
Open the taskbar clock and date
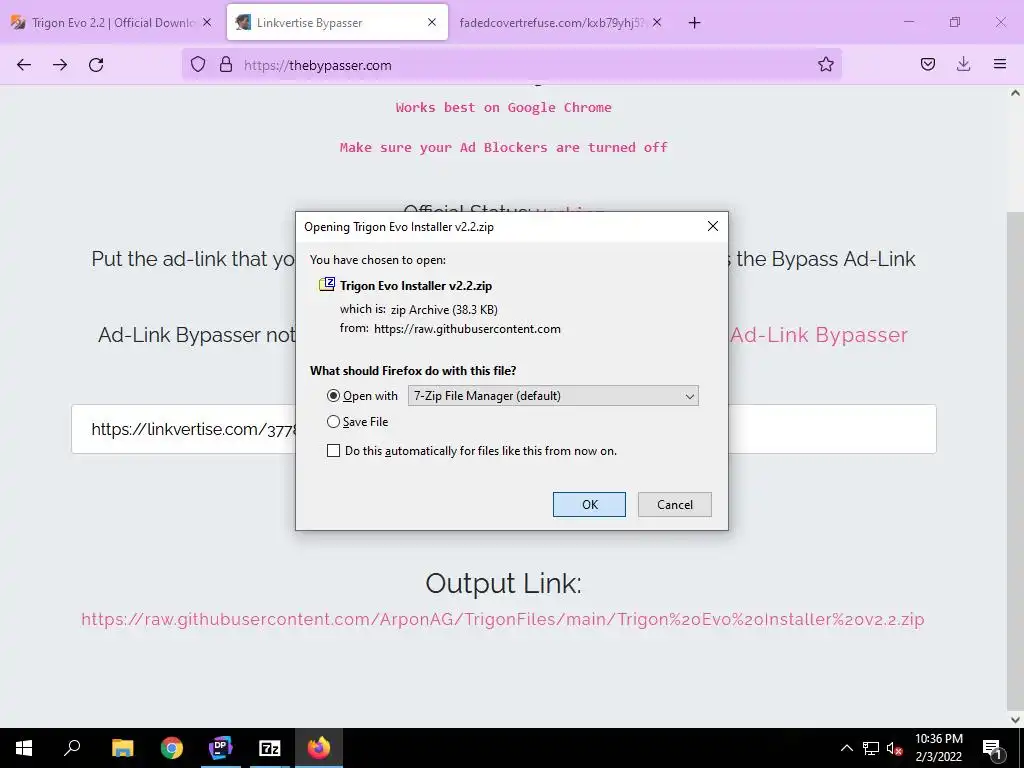point(938,748)
